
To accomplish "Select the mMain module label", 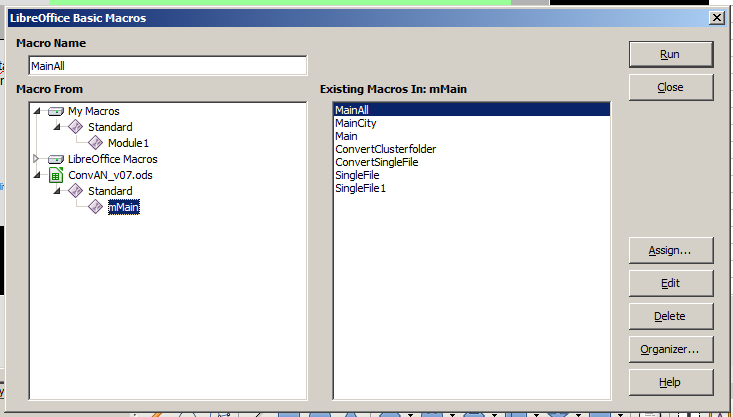I will tap(124, 207).
